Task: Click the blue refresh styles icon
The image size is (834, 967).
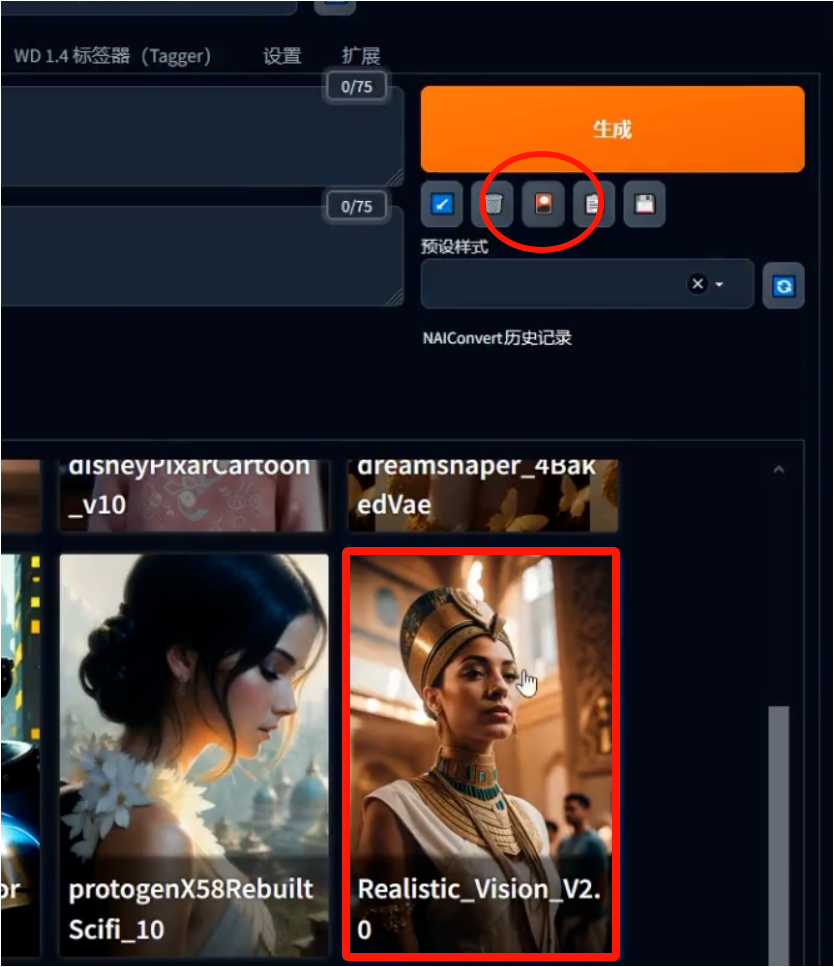Action: coord(783,286)
